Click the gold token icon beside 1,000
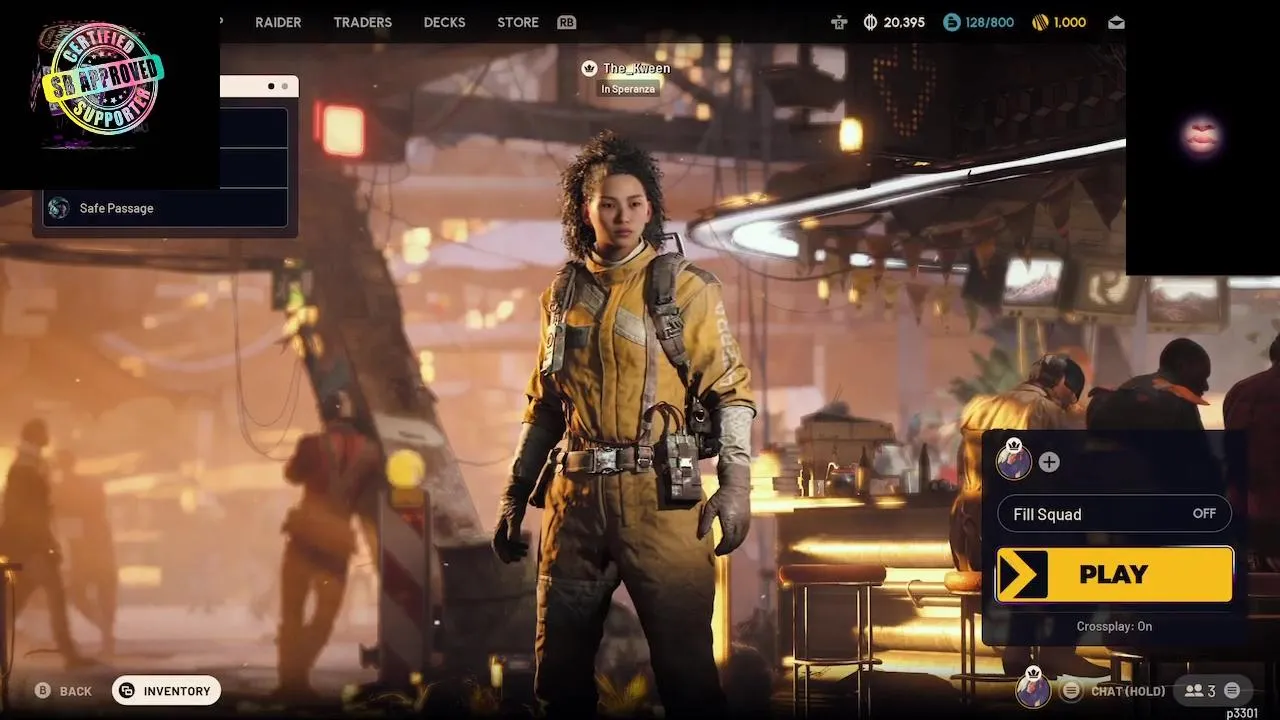 point(1040,22)
